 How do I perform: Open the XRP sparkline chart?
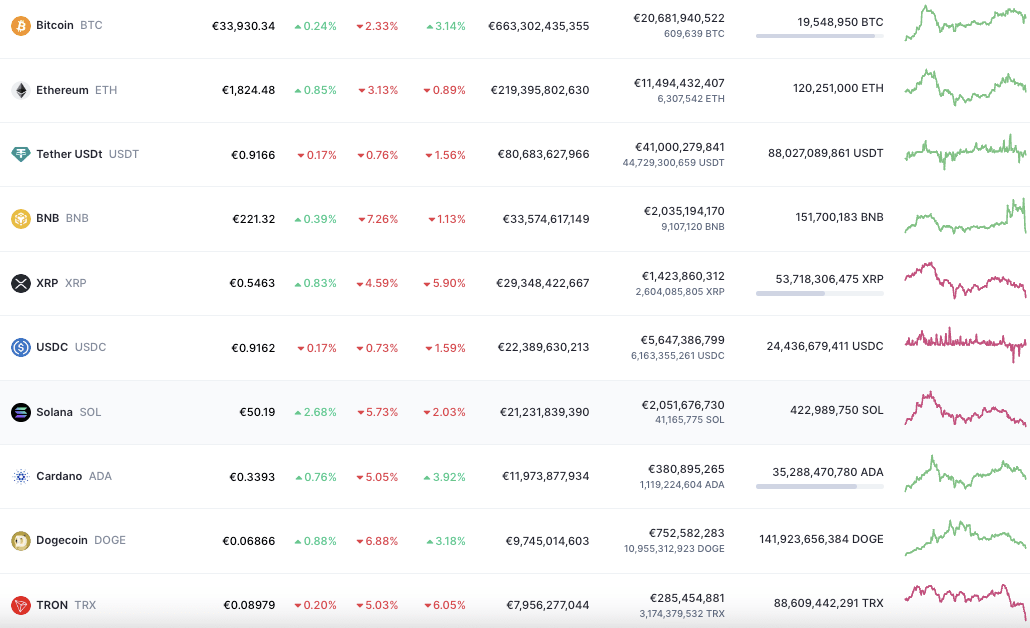click(x=965, y=280)
